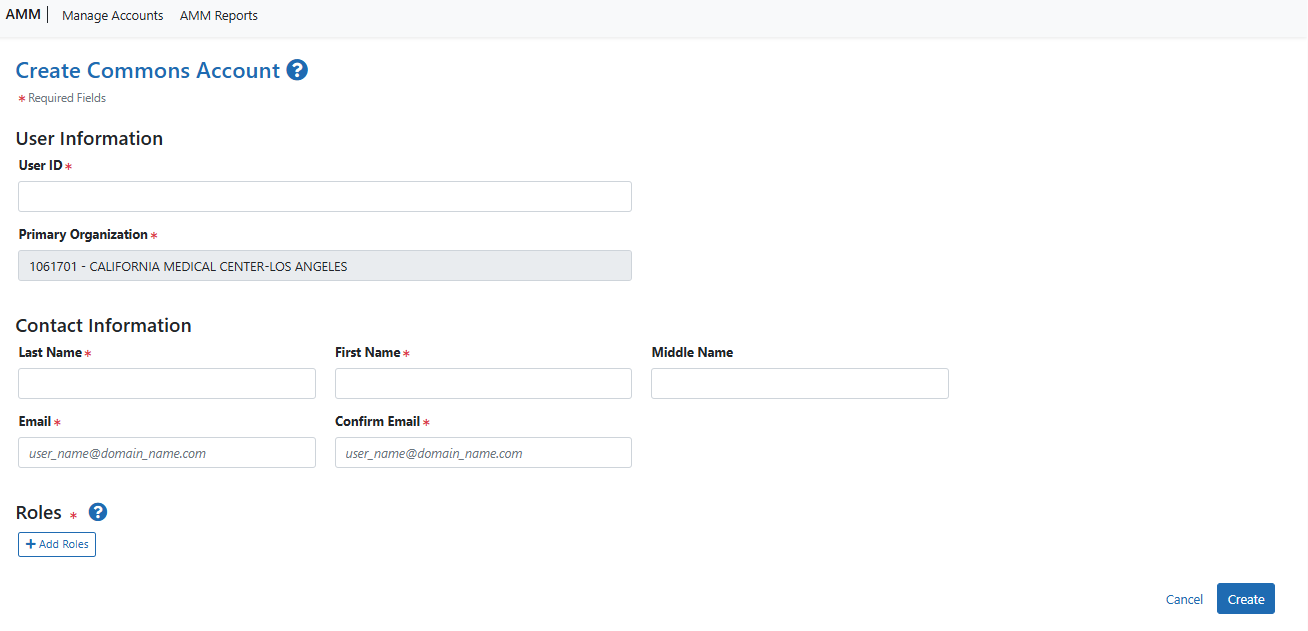1308x631 pixels.
Task: Open help icon beside Create Commons Account
Action: pos(297,70)
